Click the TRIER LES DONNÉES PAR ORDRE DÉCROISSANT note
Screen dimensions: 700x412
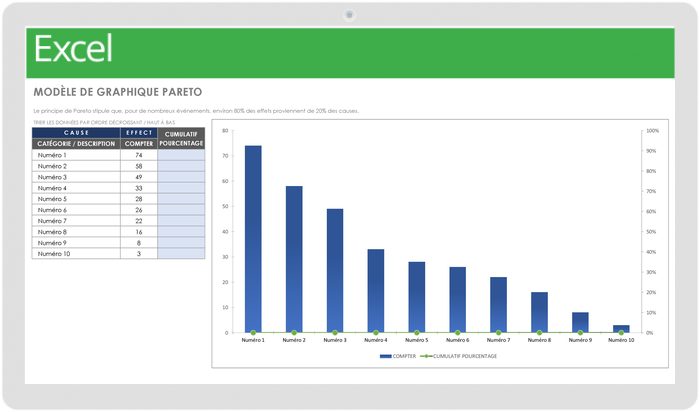(104, 122)
